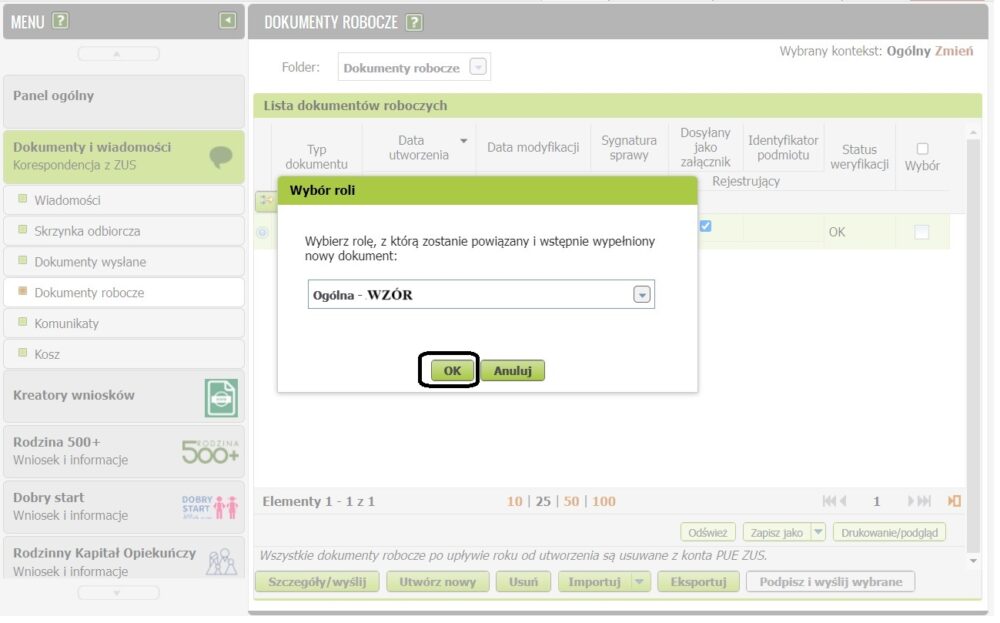Open the role dropdown showing Ogólna
The image size is (1000, 623).
642,294
